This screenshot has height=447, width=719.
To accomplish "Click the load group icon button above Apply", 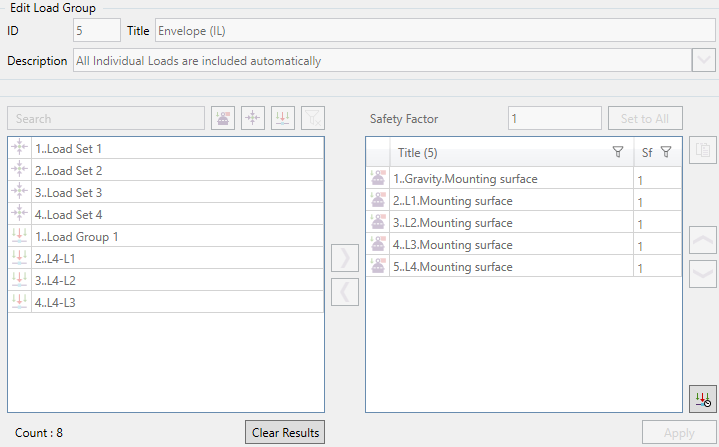I will click(703, 399).
